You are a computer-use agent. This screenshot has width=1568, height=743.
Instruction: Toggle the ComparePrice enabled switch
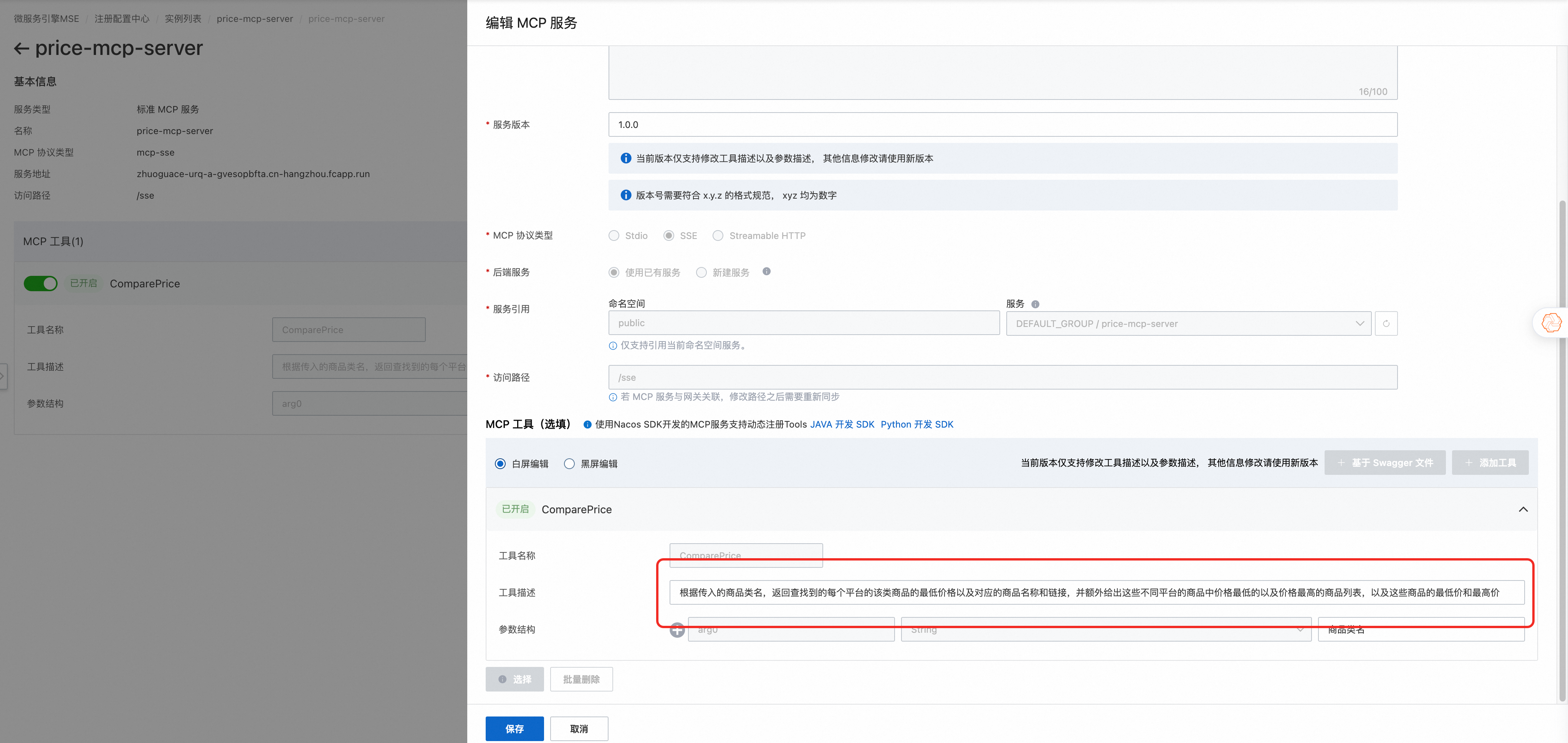click(41, 283)
